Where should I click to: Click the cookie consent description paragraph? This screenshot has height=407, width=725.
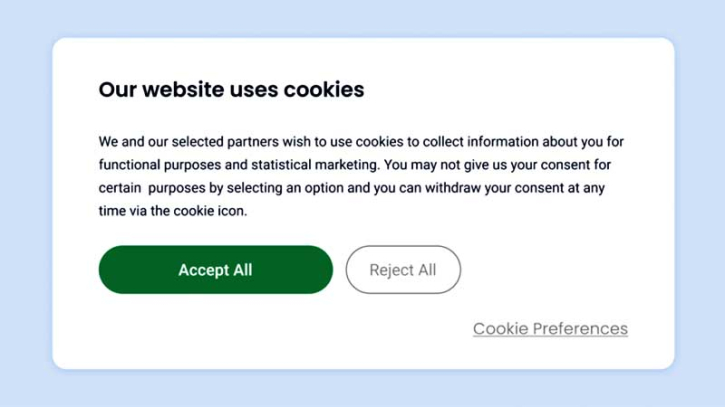click(x=361, y=176)
